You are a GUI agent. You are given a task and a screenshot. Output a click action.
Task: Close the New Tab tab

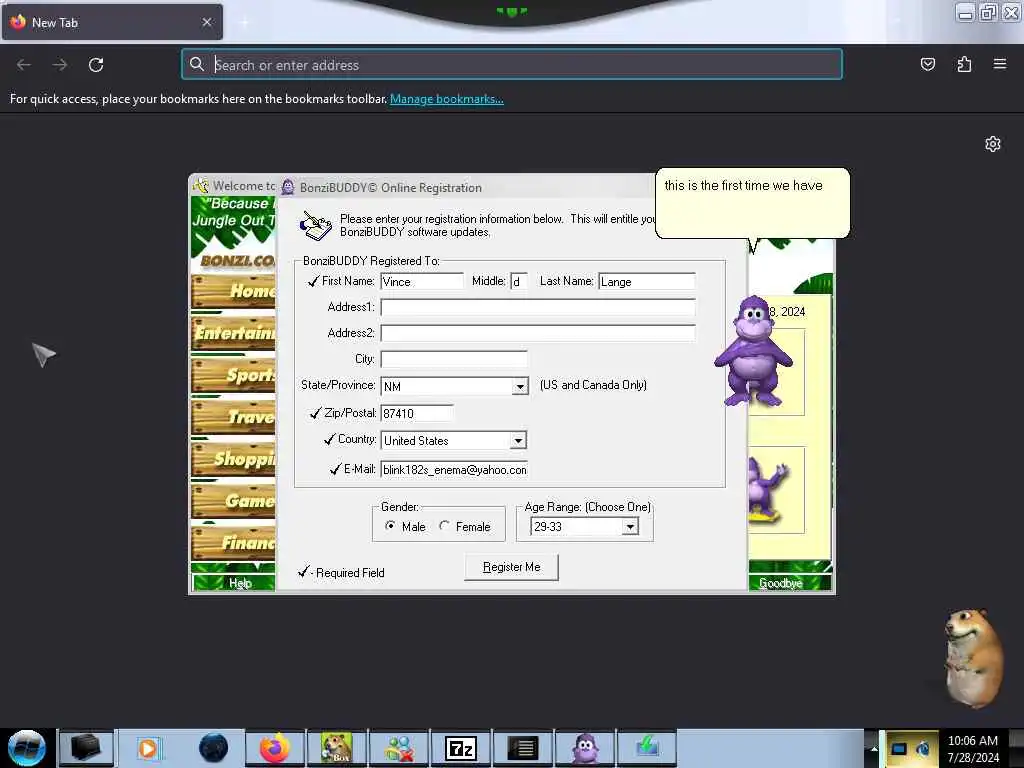point(207,22)
